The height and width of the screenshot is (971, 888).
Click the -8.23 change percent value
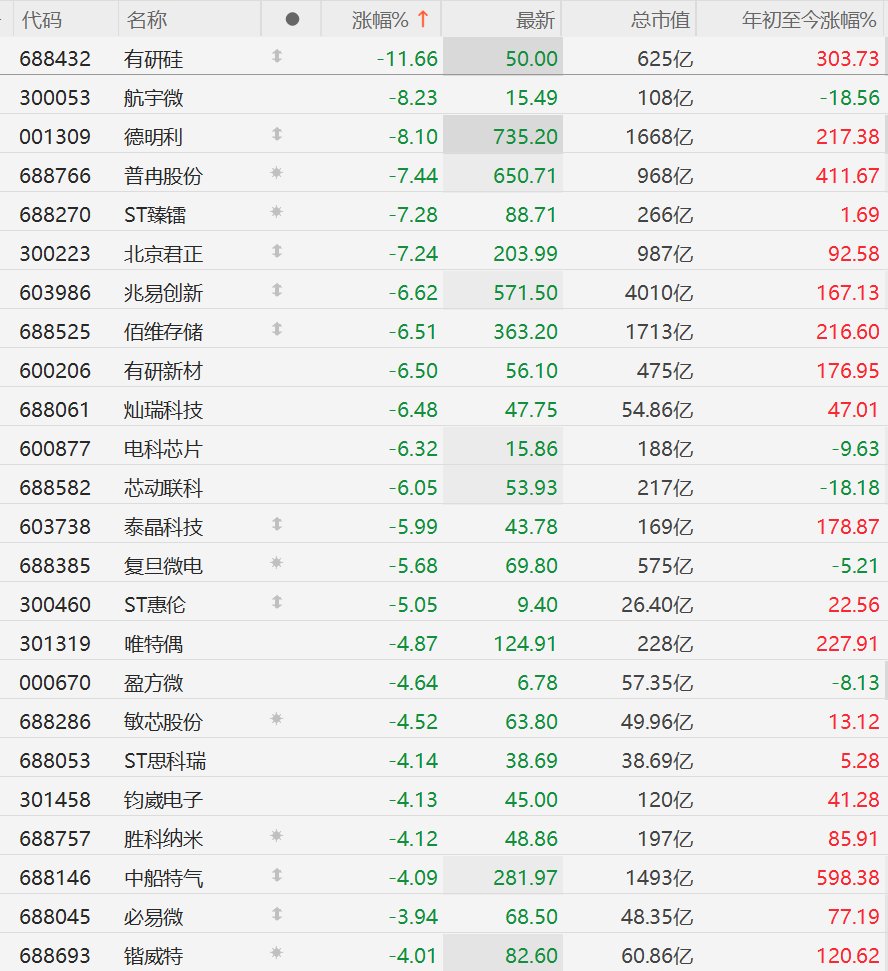[413, 98]
